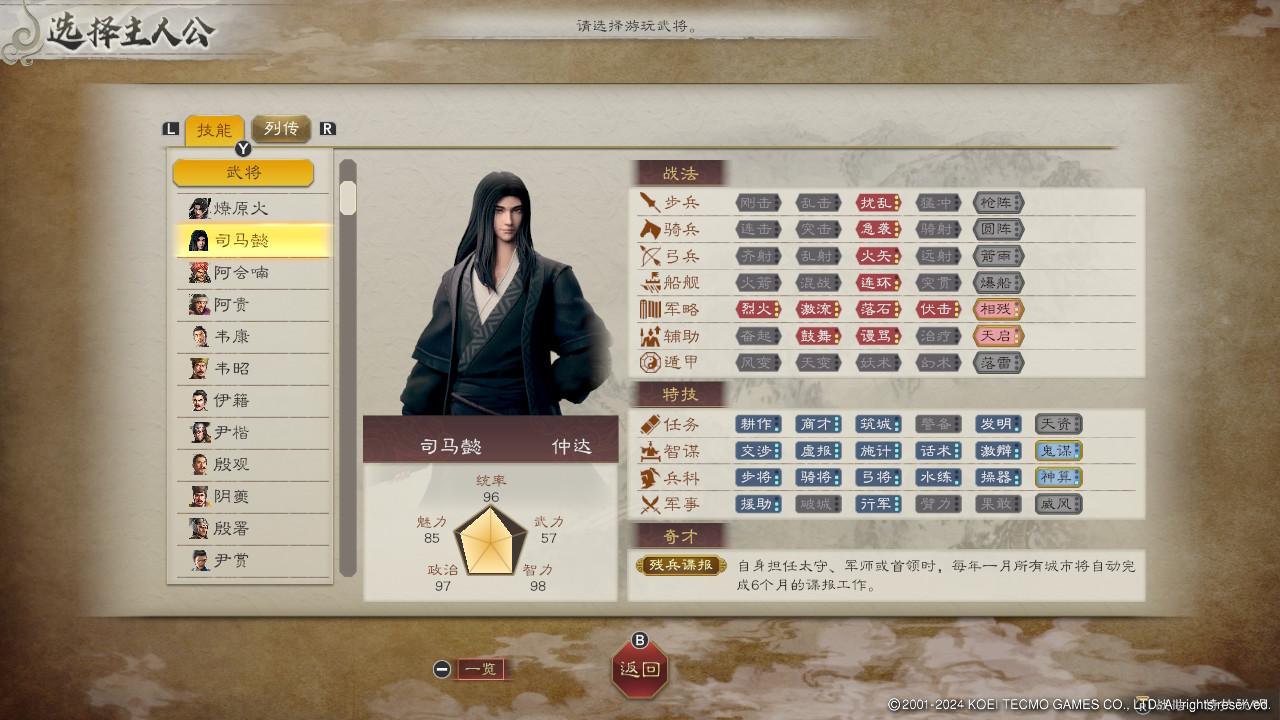The width and height of the screenshot is (1280, 720).
Task: Click the officer list scrollbar handle
Action: click(x=348, y=198)
